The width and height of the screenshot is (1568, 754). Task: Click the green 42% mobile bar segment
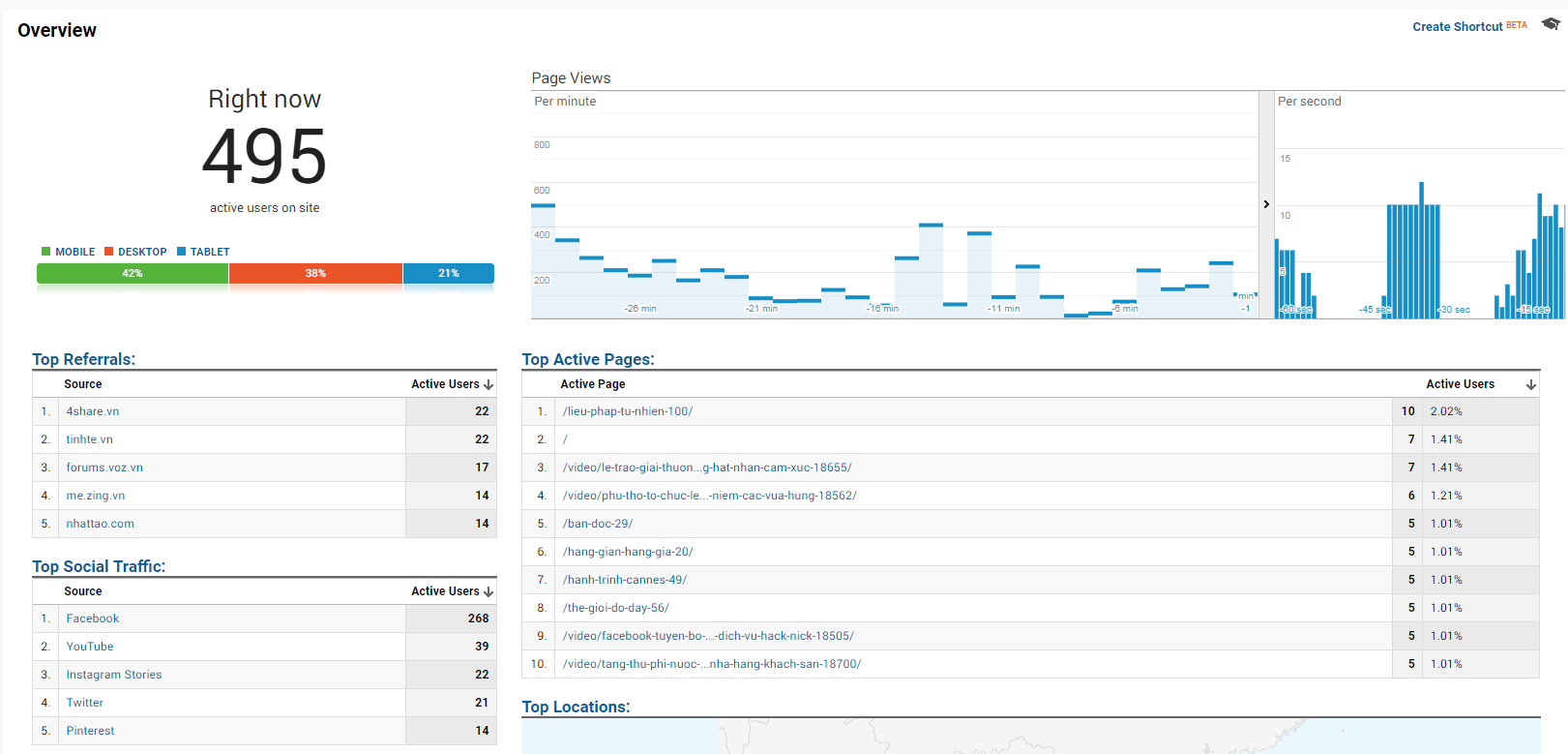133,273
